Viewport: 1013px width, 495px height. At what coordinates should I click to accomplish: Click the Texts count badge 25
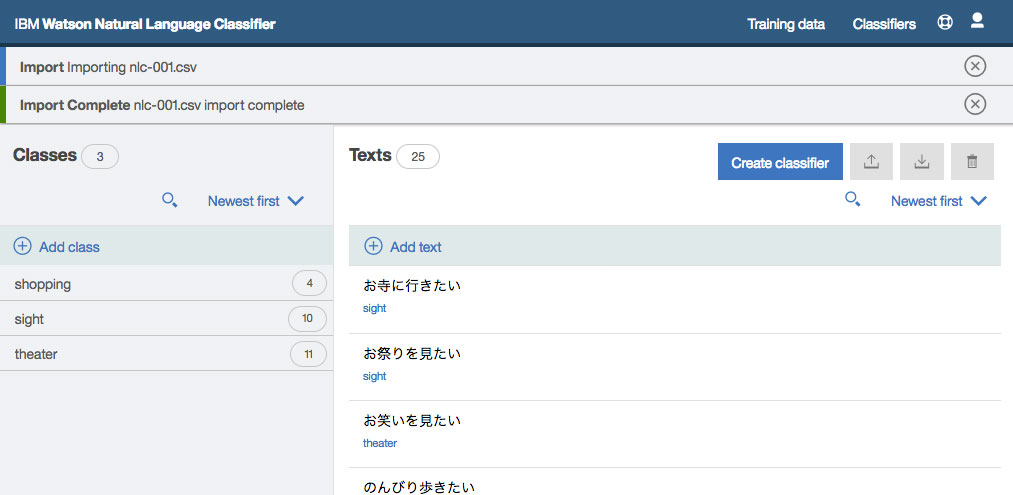coord(418,156)
